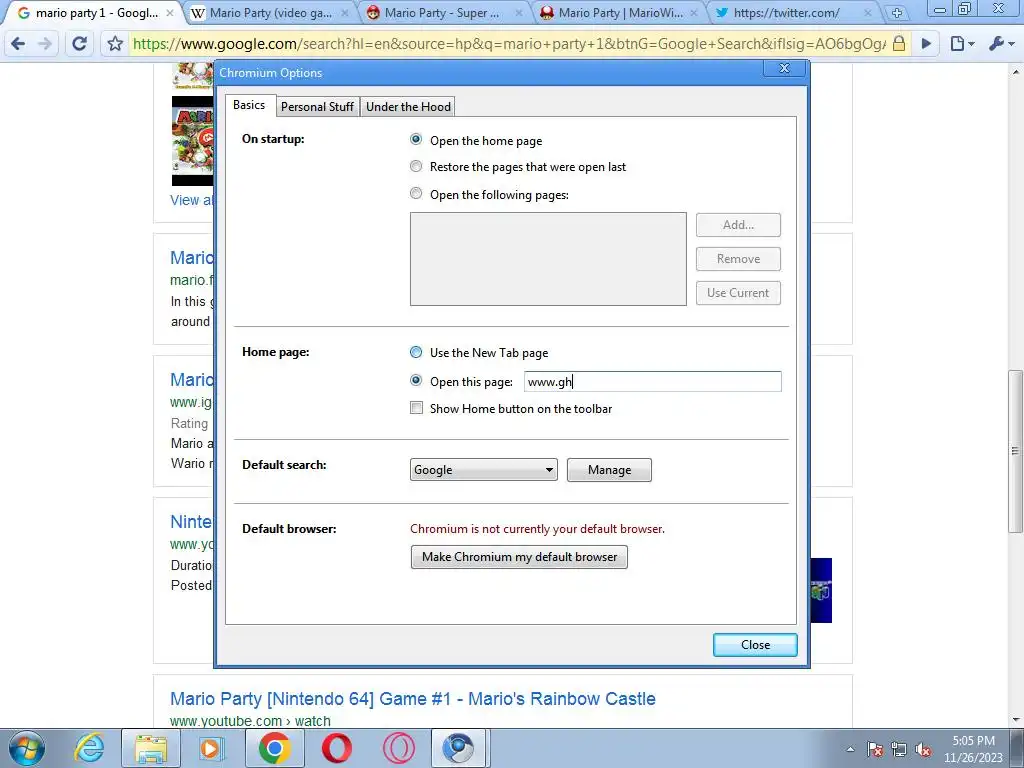The width and height of the screenshot is (1024, 768).
Task: Open the Under the Hood tab
Action: pyautogui.click(x=408, y=106)
